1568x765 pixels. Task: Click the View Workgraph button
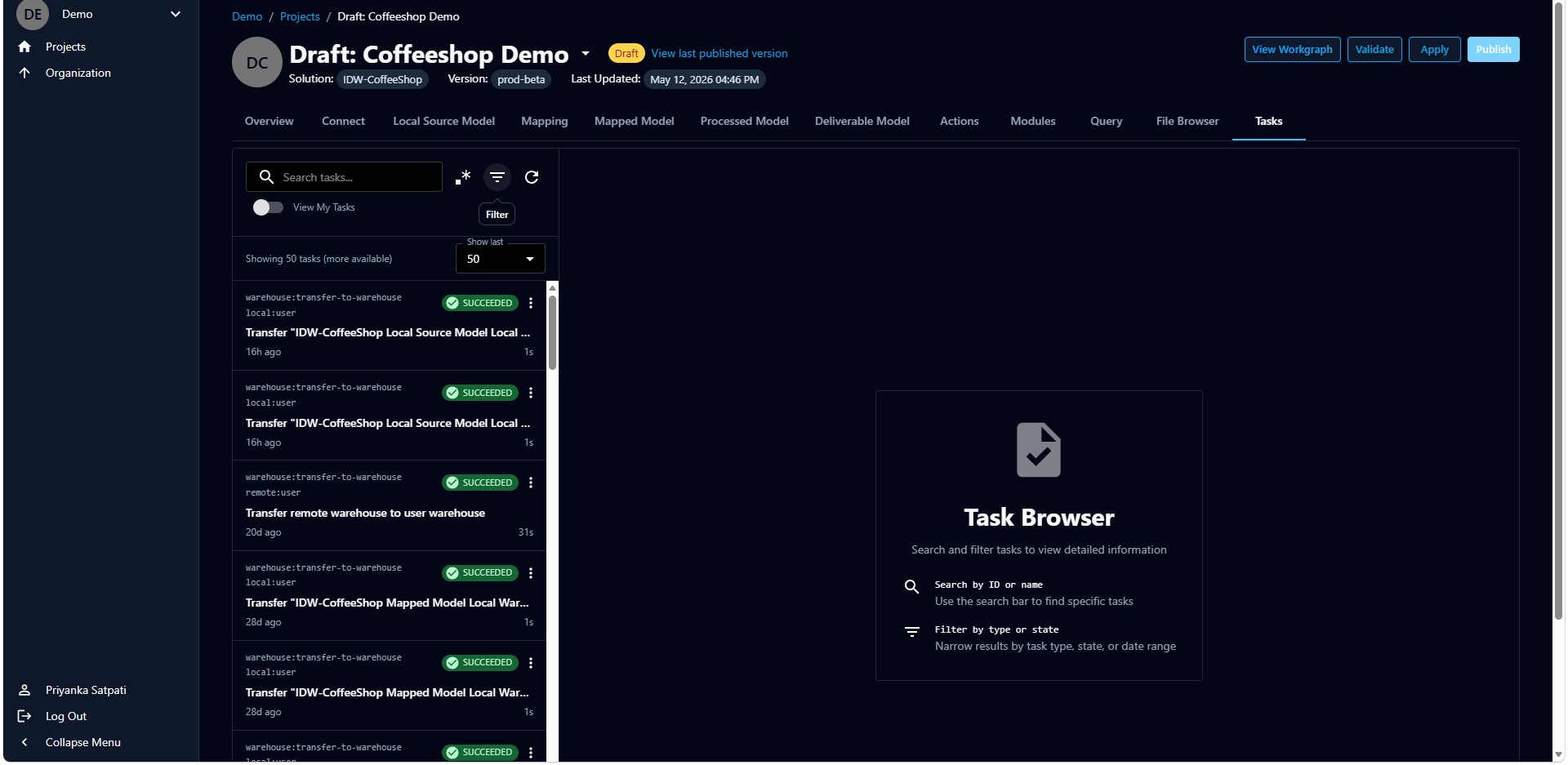[1292, 49]
